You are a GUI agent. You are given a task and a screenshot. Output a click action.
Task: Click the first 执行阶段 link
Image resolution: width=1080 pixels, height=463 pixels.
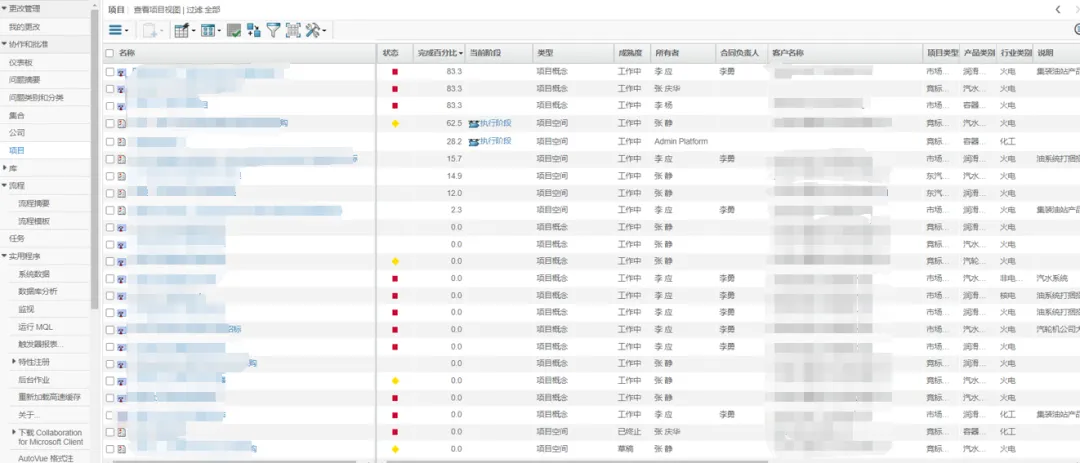(495, 123)
